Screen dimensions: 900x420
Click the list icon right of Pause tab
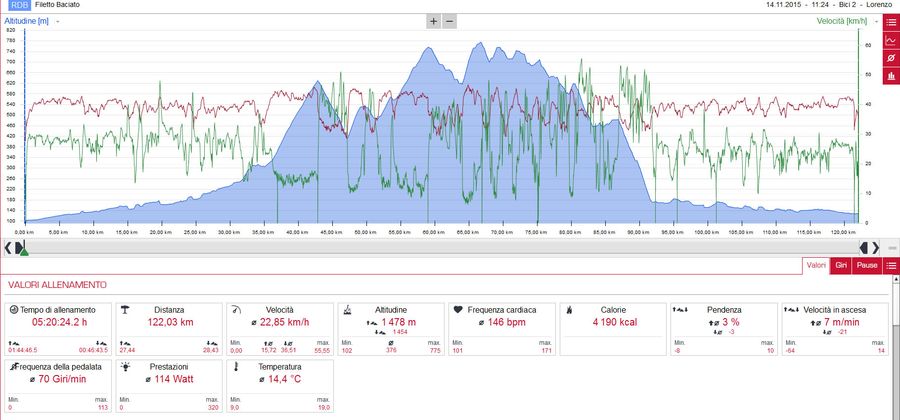pyautogui.click(x=891, y=266)
